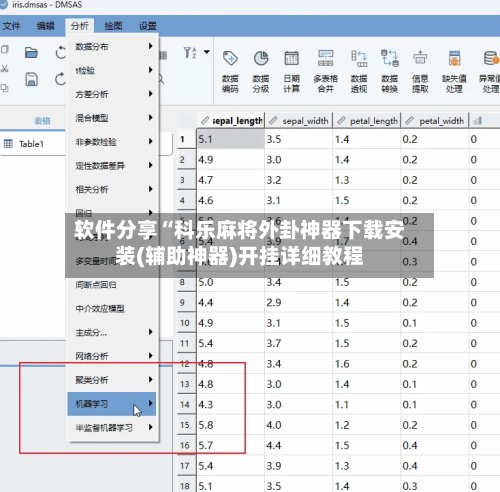Click cell 5.1 in row 1
Image resolution: width=500 pixels, height=492 pixels.
click(231, 139)
